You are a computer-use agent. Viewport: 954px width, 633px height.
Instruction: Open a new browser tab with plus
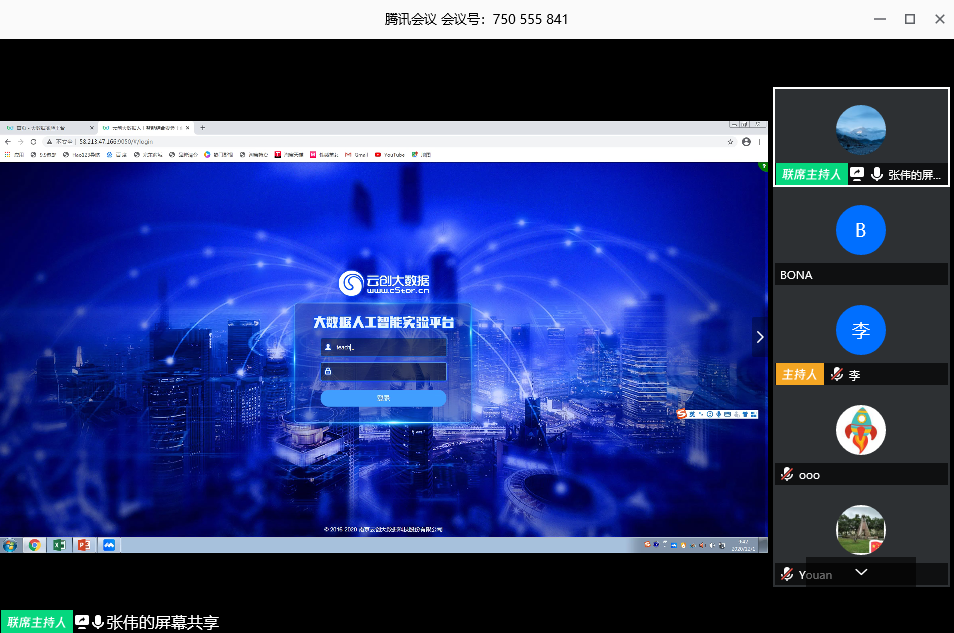(203, 128)
